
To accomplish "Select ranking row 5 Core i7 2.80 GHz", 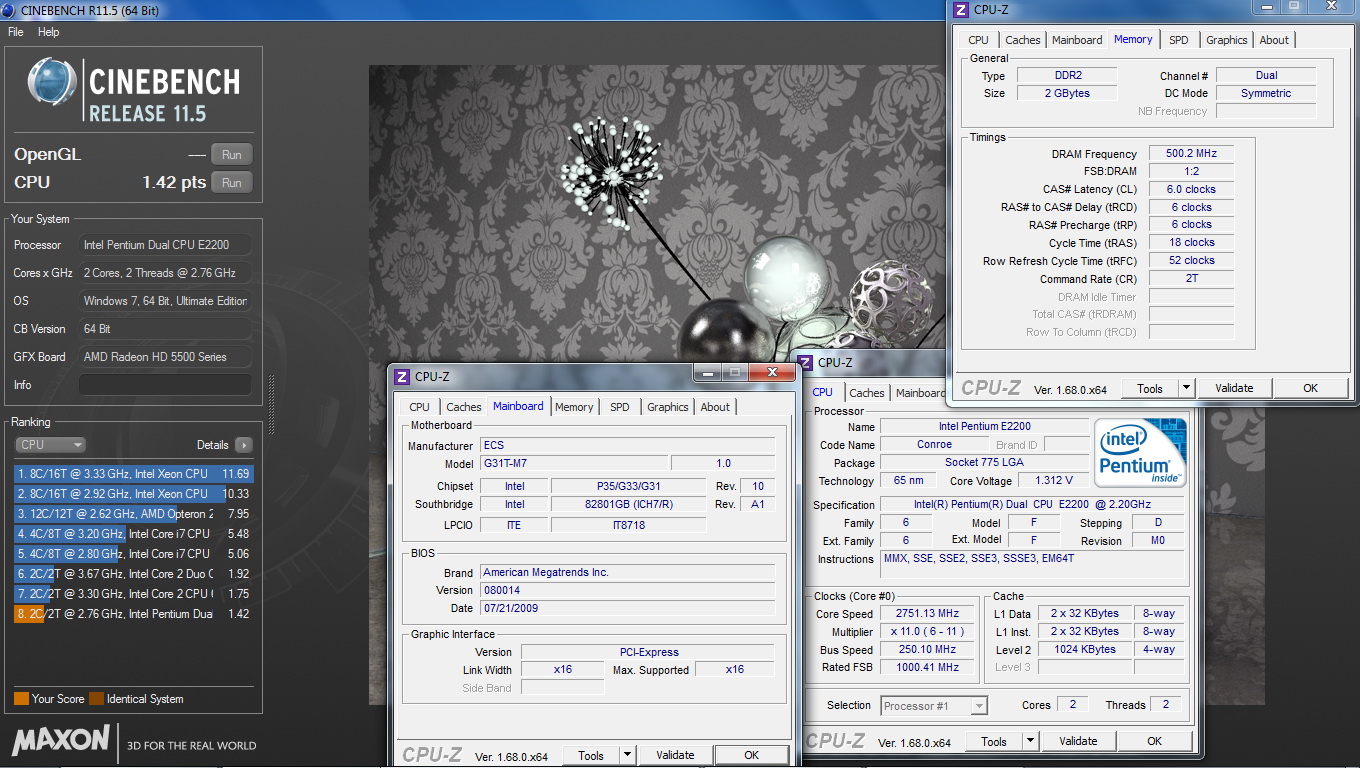I will 133,554.
